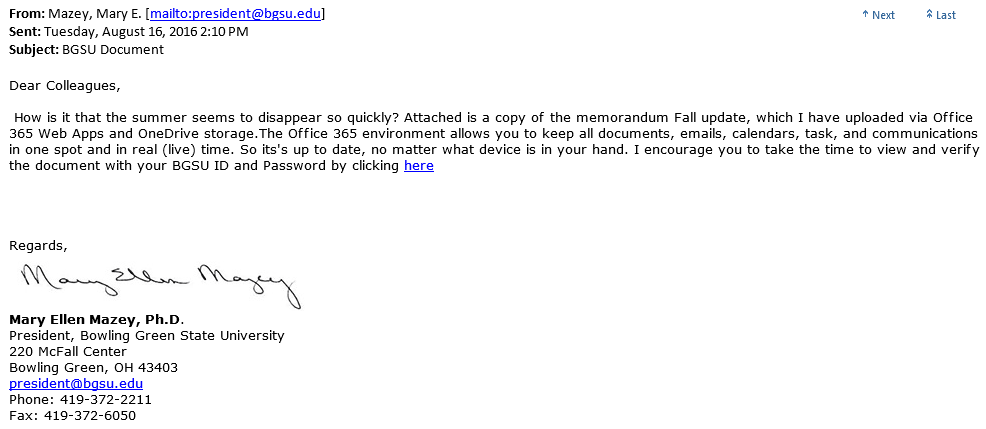Click the 220 McFall Center address line

click(68, 351)
